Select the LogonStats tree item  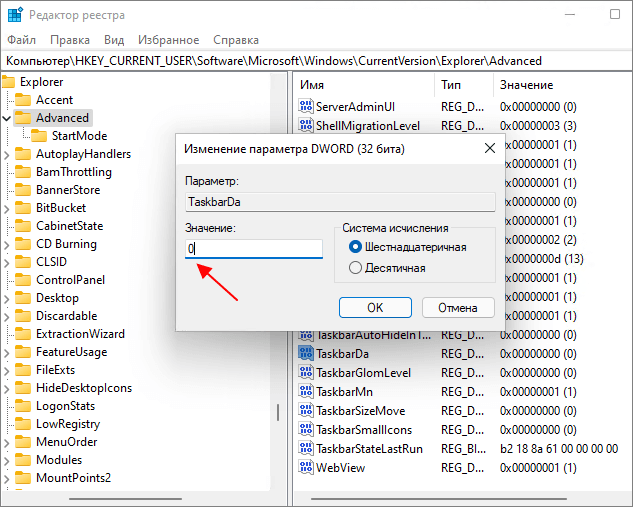65,406
